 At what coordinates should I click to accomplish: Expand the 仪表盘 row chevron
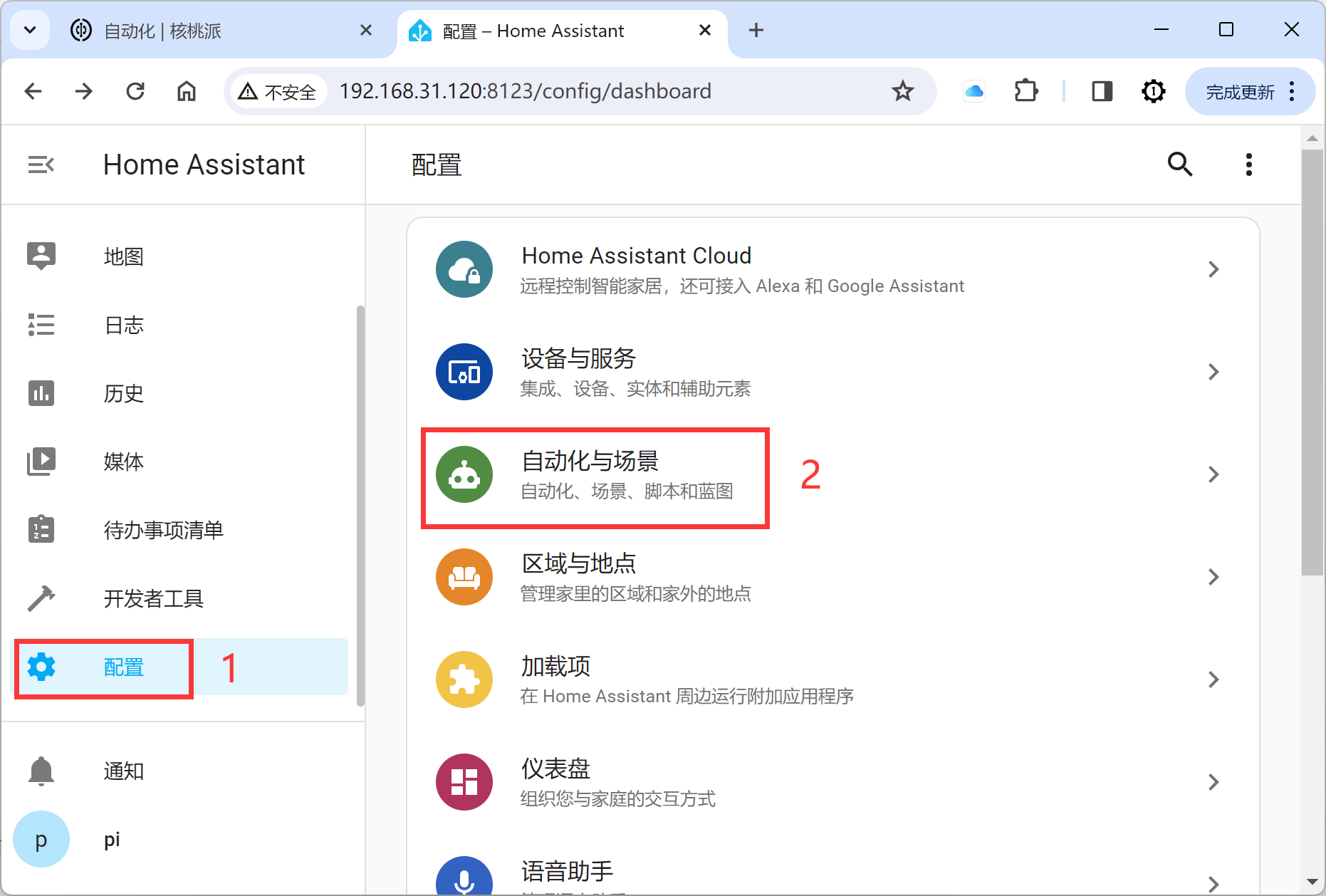coord(1213,782)
